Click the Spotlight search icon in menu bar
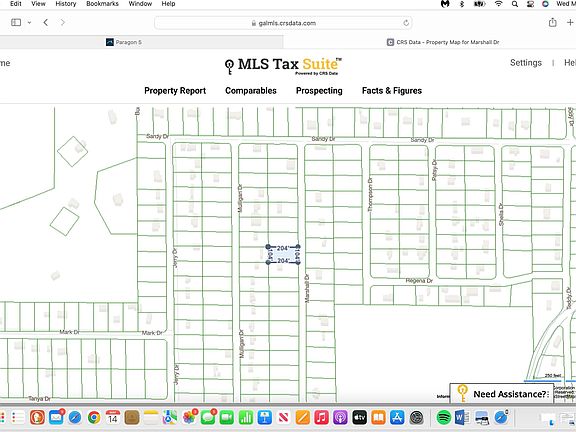The image size is (576, 432). click(x=515, y=4)
